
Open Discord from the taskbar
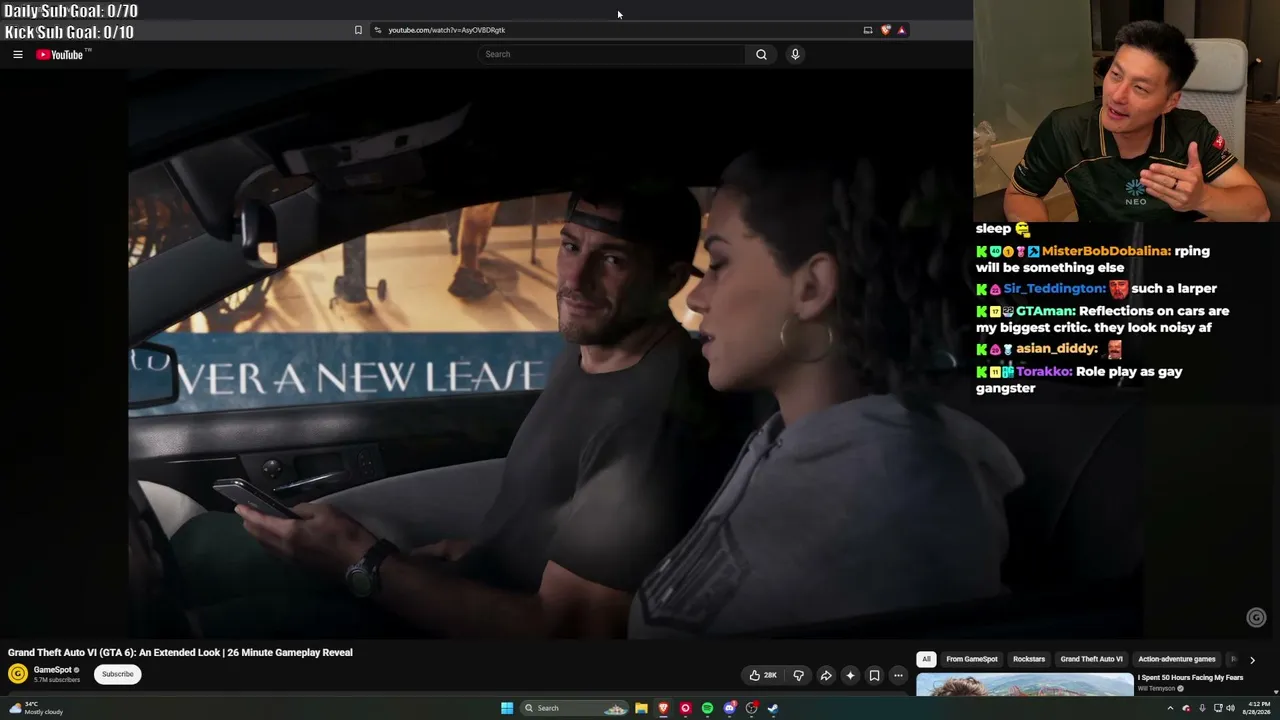point(729,708)
